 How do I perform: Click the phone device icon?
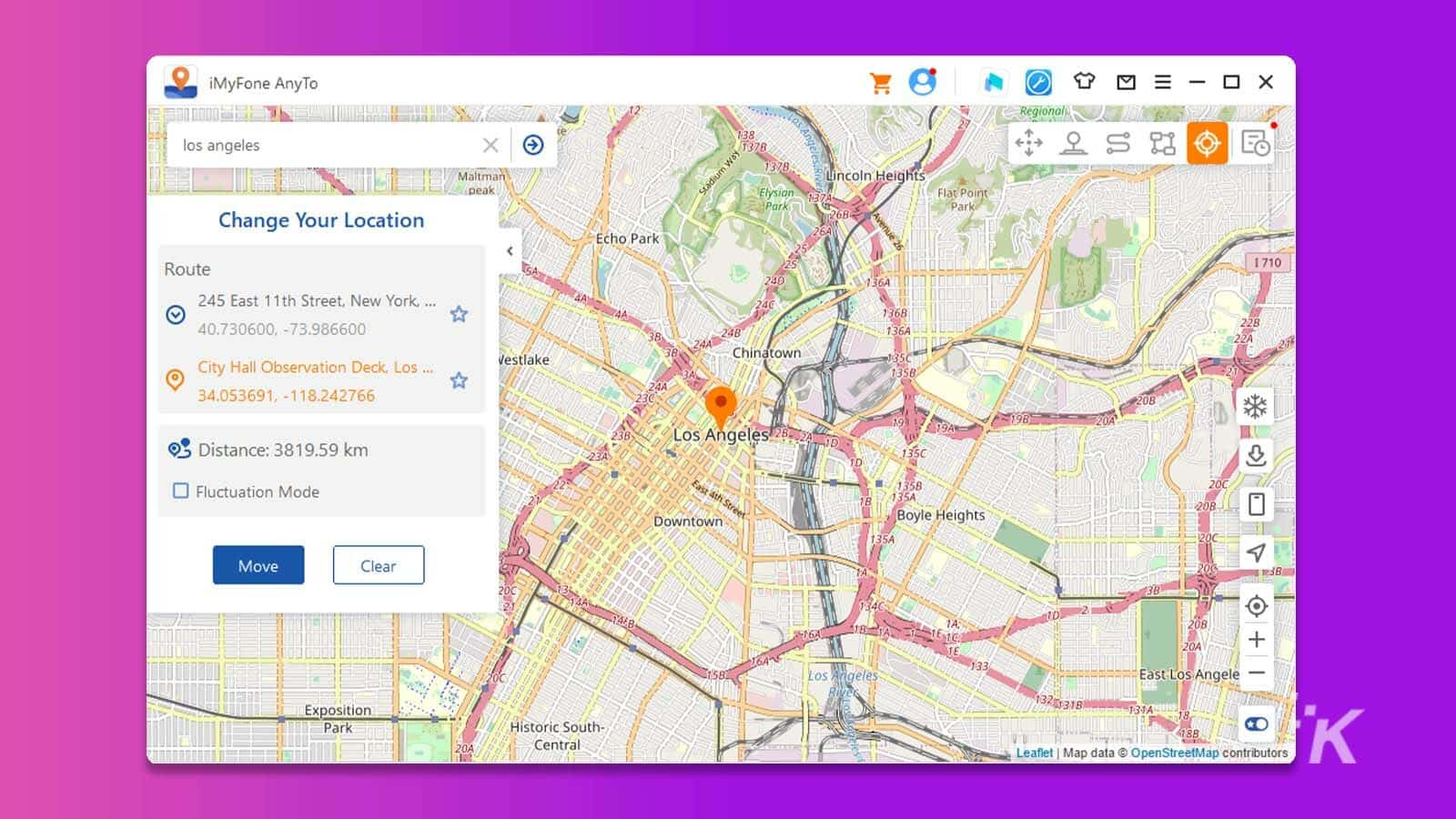1256,503
